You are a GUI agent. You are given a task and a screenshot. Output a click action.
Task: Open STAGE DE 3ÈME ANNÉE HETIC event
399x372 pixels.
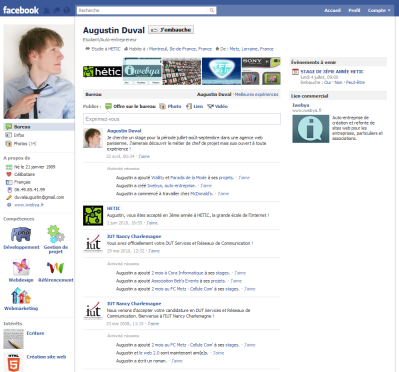click(x=332, y=72)
